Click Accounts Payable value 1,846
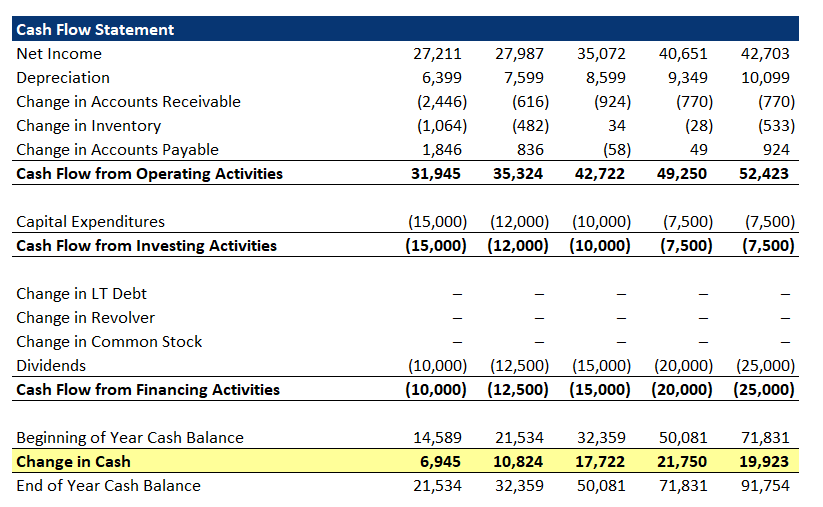 click(x=442, y=150)
